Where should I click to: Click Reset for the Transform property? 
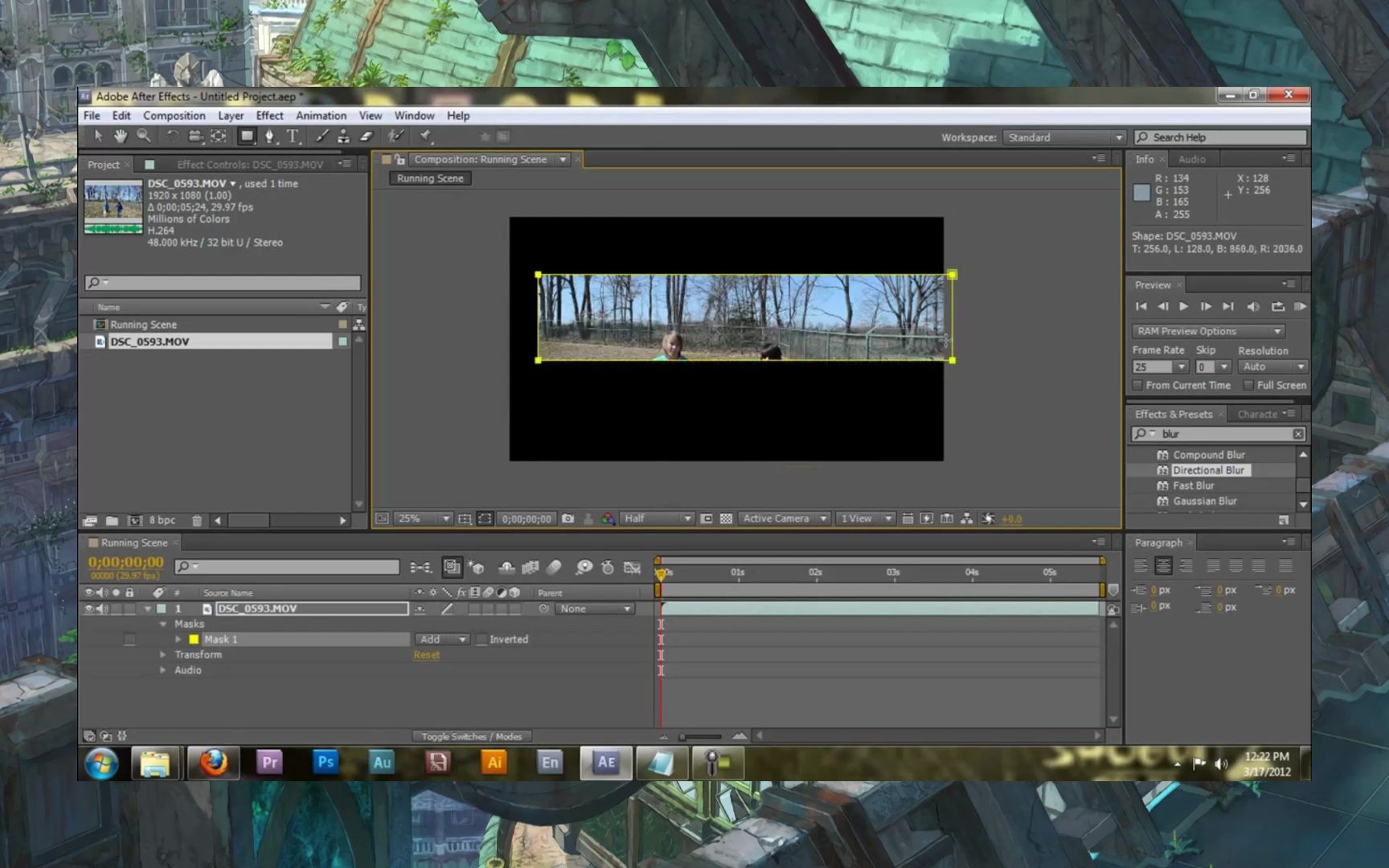[x=427, y=655]
